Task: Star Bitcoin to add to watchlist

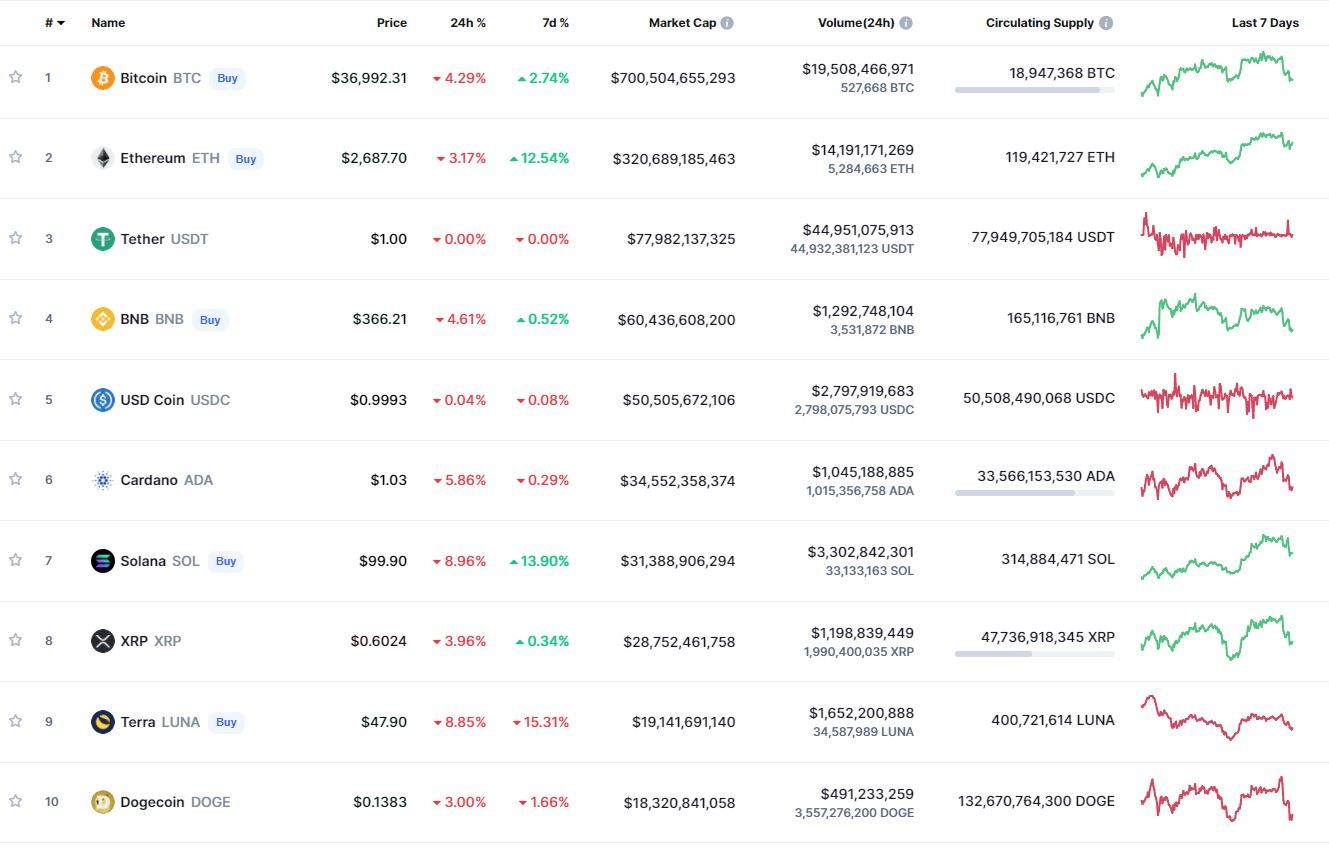Action: click(x=16, y=77)
